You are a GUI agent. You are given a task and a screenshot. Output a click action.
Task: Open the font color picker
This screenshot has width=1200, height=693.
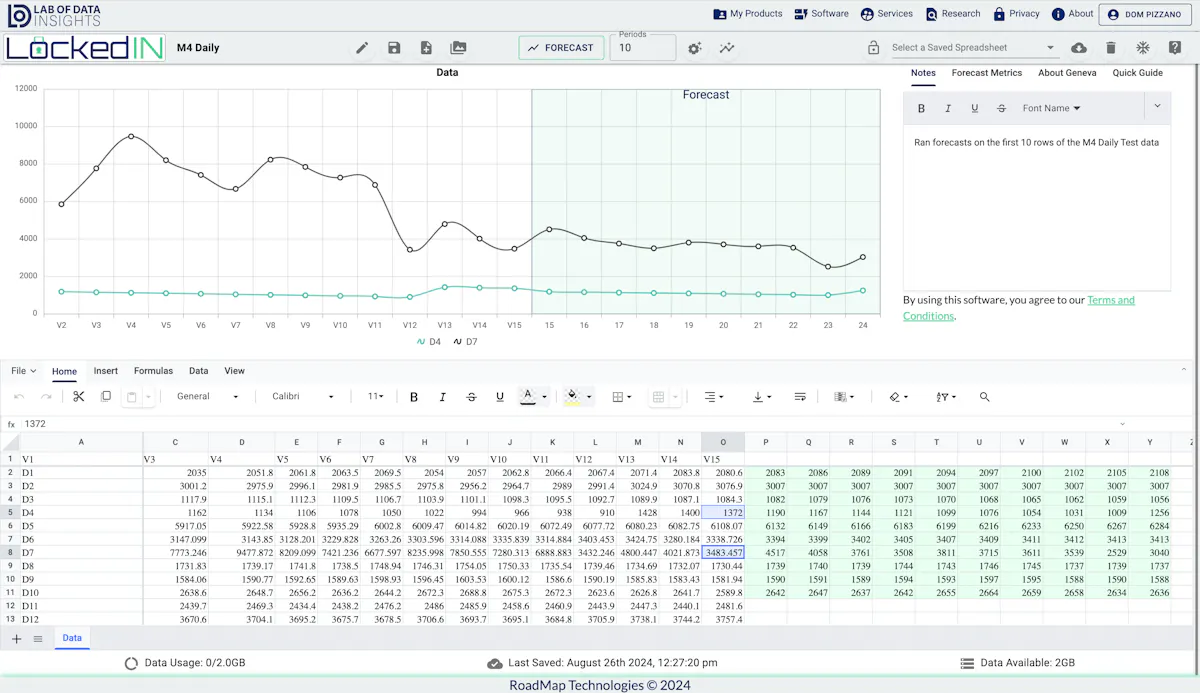pos(533,397)
